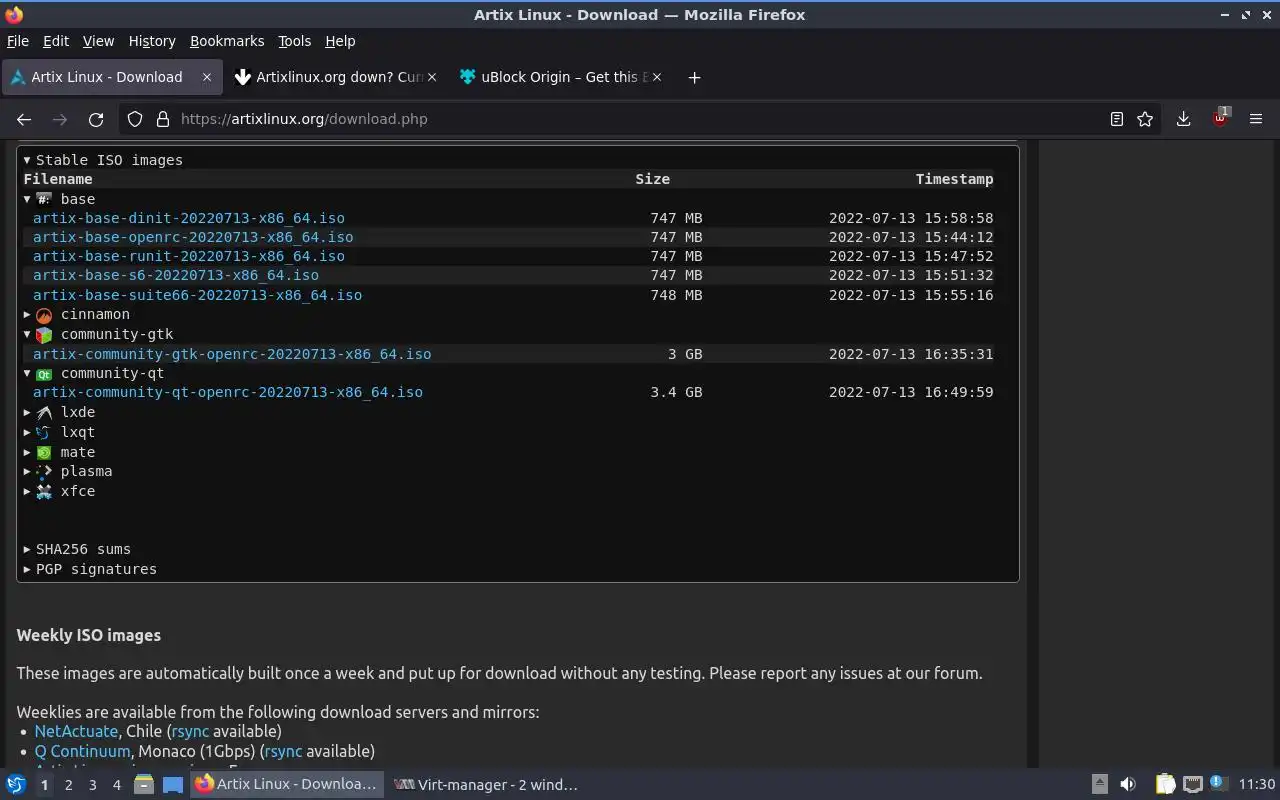The image size is (1280, 800).
Task: Open the Tools menu
Action: coord(295,41)
